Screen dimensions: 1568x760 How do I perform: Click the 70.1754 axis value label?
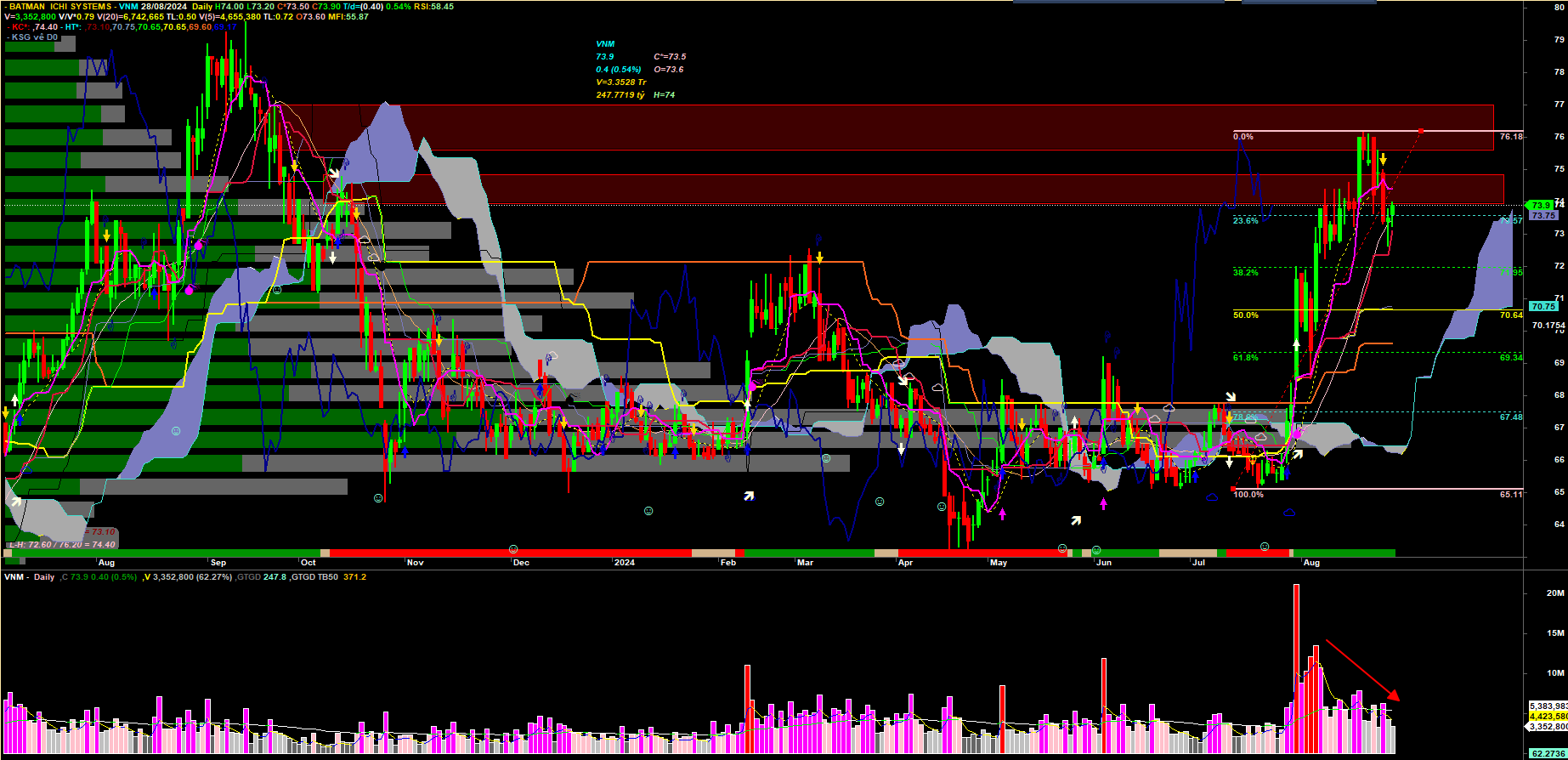[x=1548, y=326]
